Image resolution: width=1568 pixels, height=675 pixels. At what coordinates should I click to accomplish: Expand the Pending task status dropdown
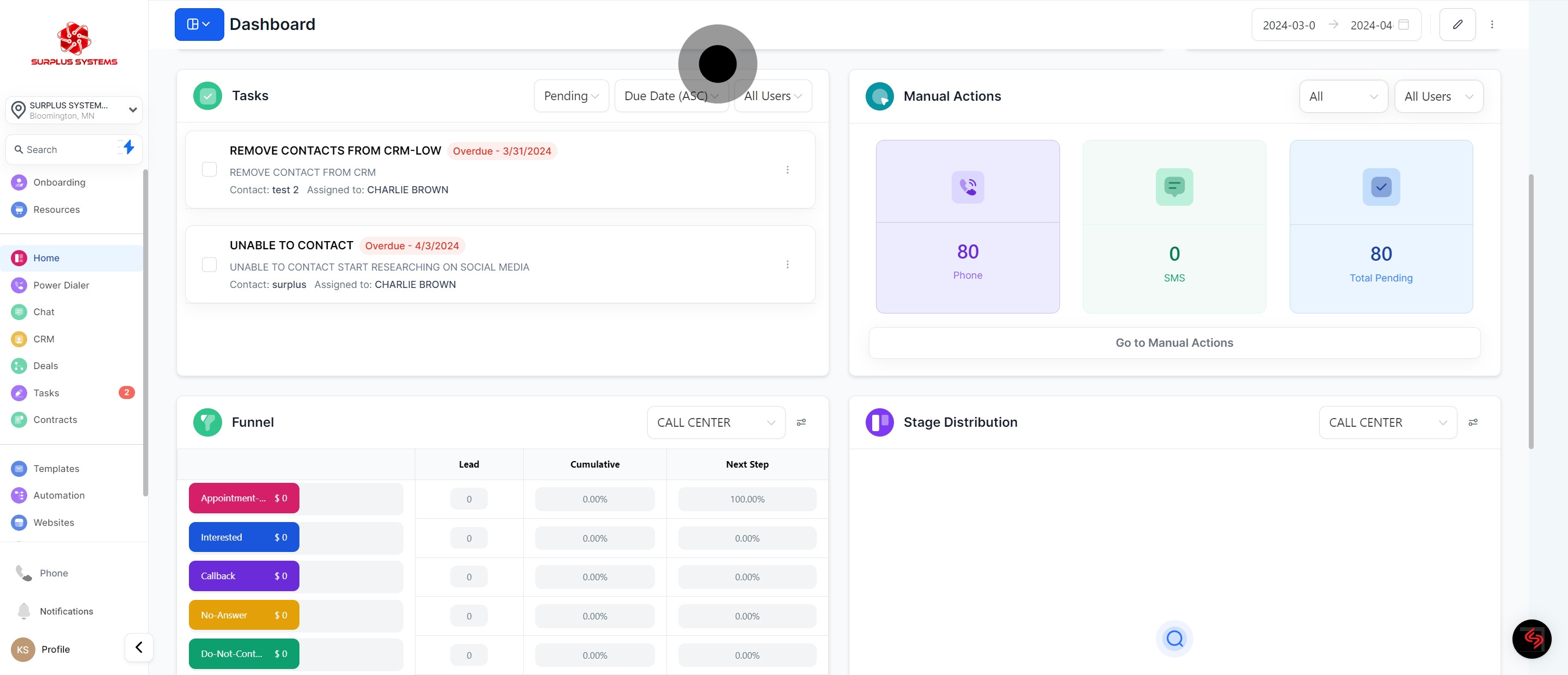(x=571, y=96)
